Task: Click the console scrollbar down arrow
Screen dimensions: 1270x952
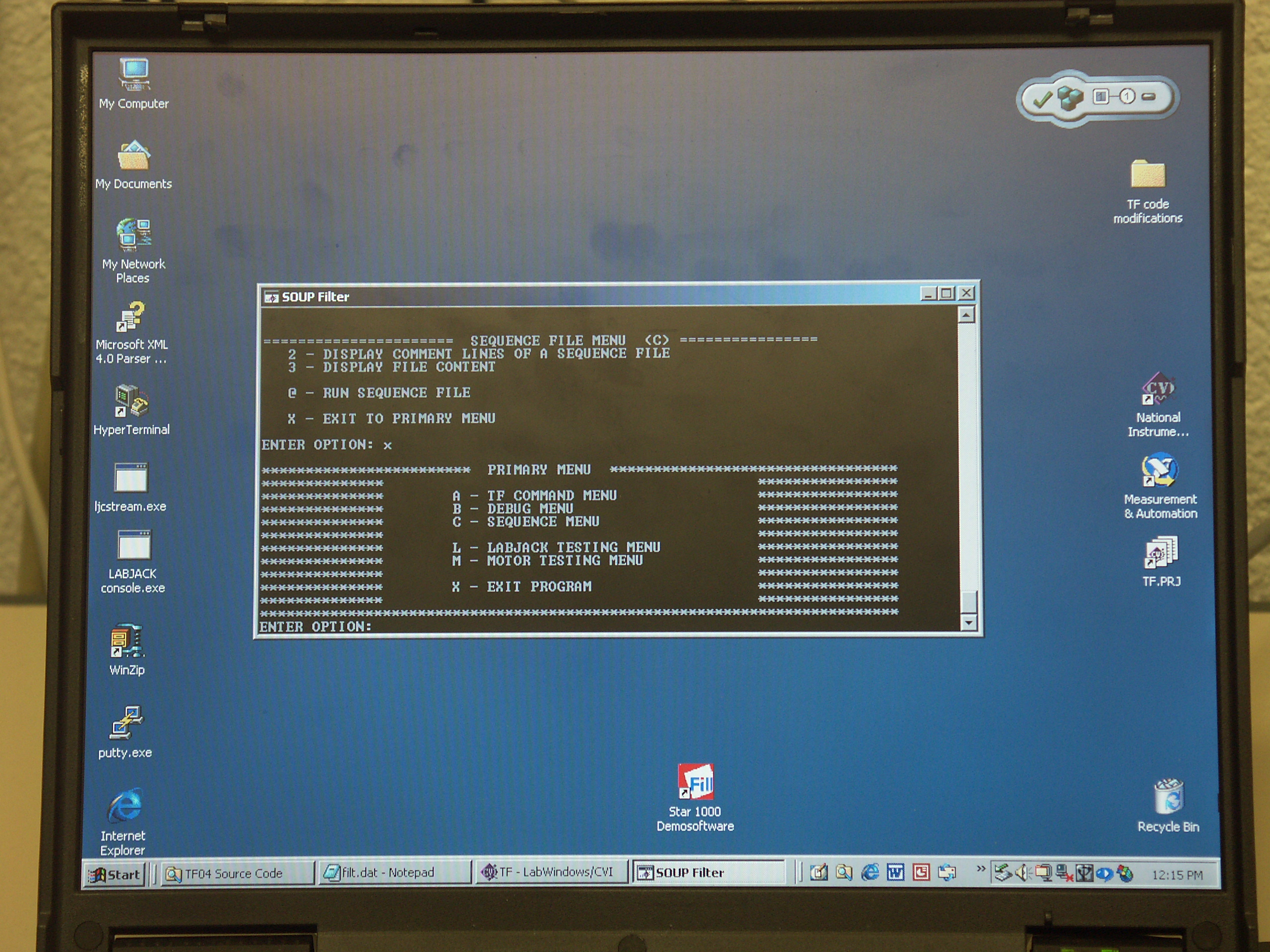Action: pos(969,623)
